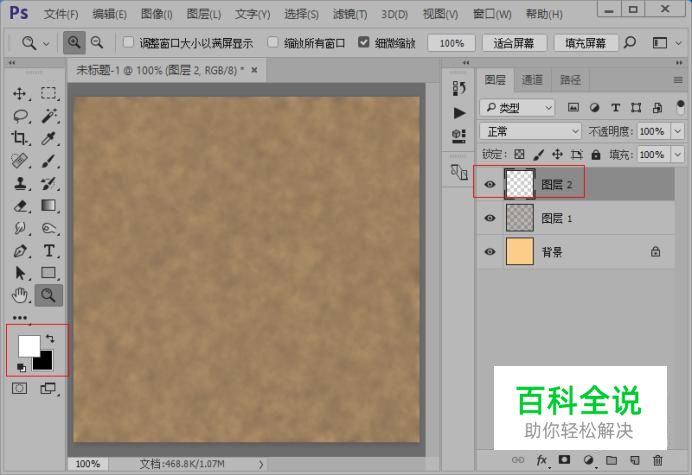Select the Eyedropper tool
Screen dimensions: 692x475
tap(49, 139)
